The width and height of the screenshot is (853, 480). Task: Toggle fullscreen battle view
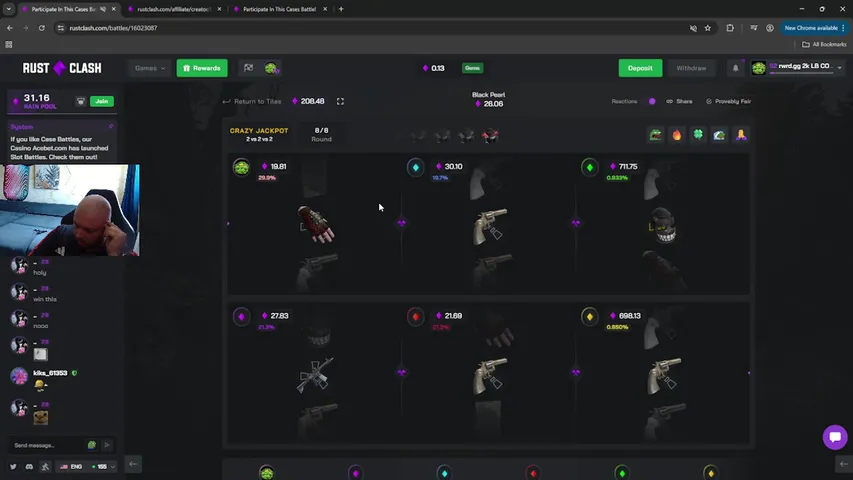340,101
